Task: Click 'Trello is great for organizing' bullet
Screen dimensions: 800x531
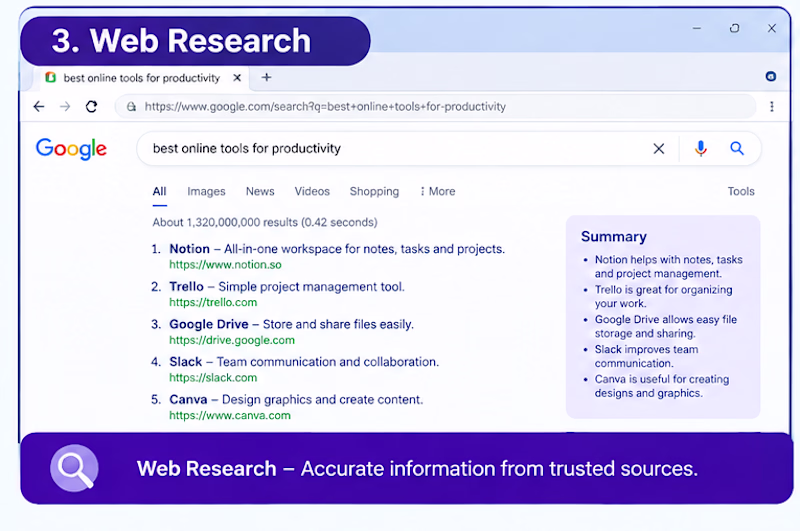Action: coord(663,296)
